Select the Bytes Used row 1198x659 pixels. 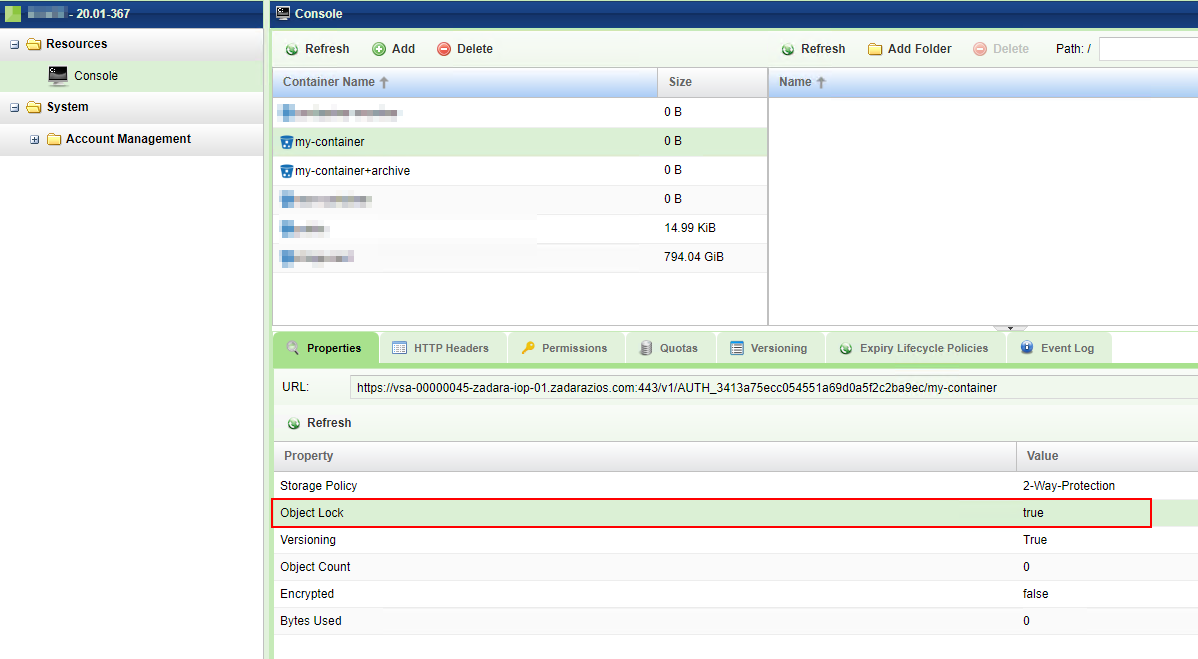(x=736, y=621)
